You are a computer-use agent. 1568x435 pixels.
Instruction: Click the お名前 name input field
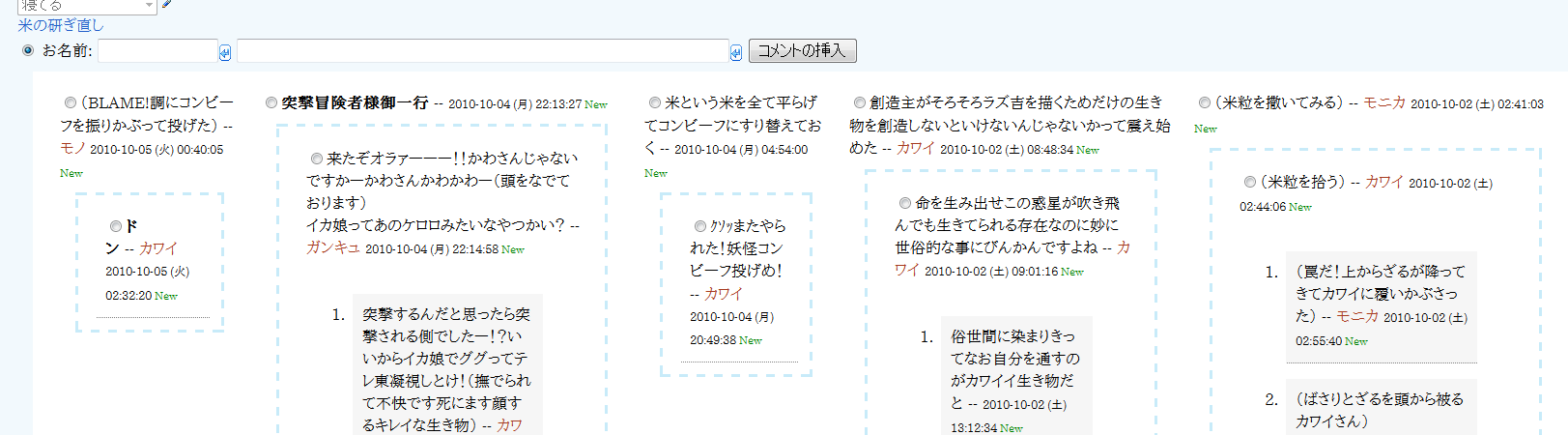click(157, 51)
